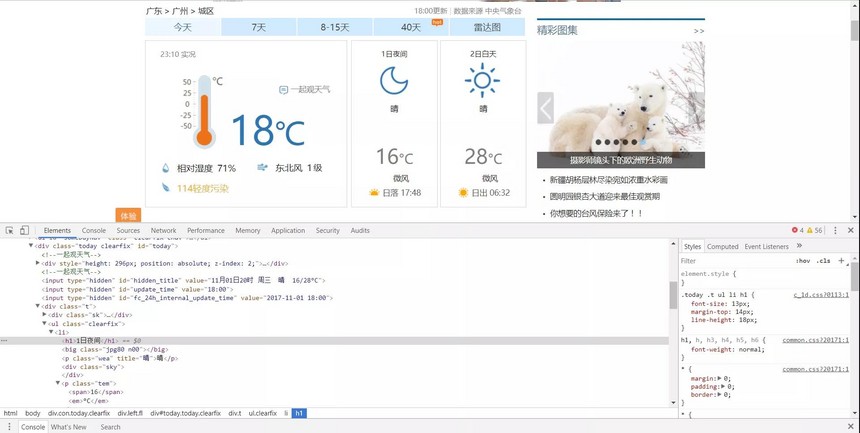Open the DevTools three-dot customize menu
The image size is (860, 433).
coord(836,230)
